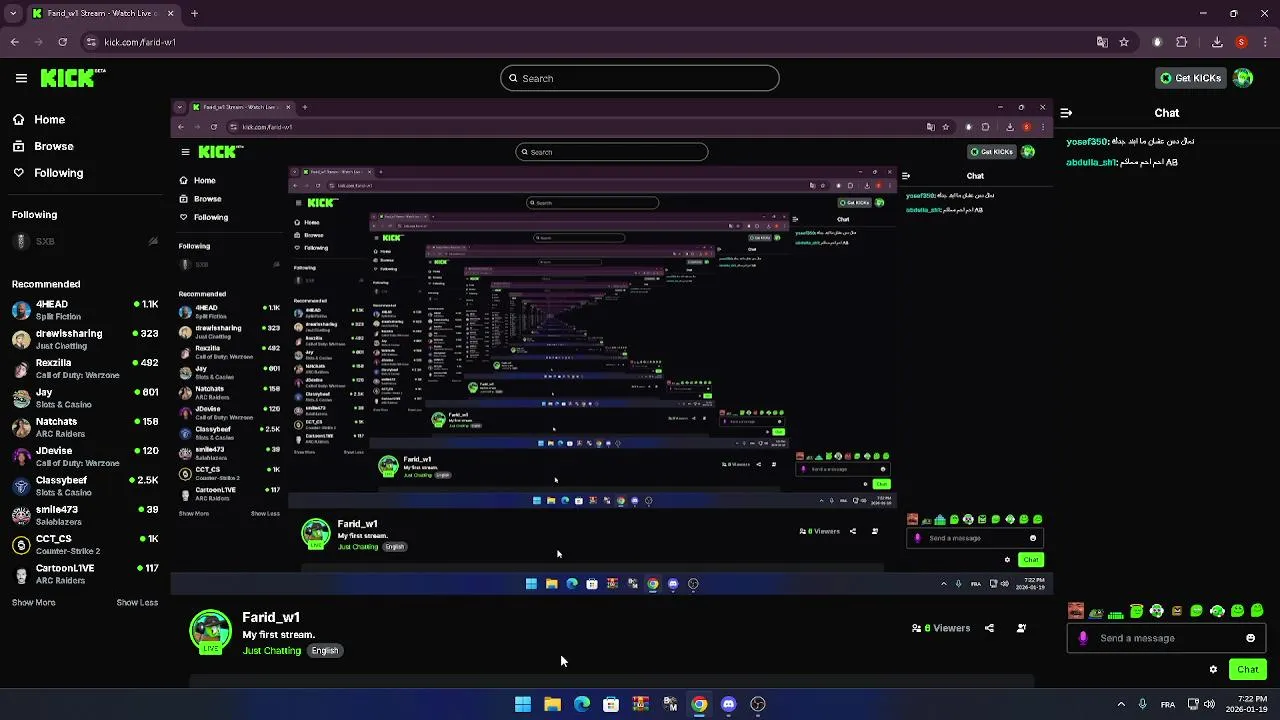
Task: Share the stream using share icon
Action: click(989, 628)
